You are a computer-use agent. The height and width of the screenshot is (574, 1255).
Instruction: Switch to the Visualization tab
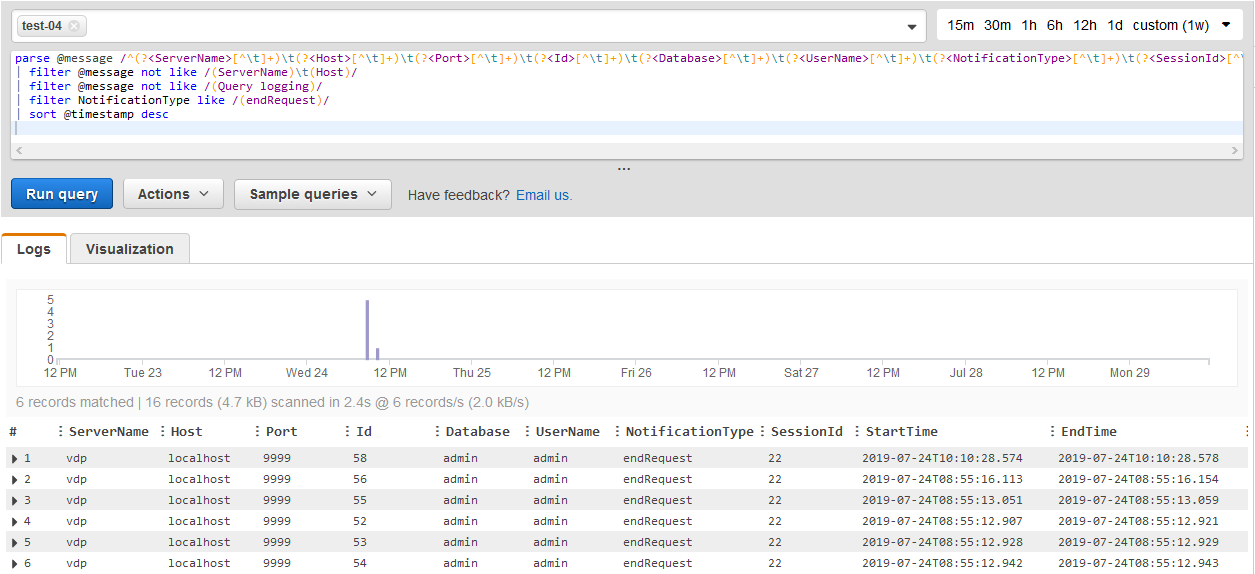coord(130,249)
